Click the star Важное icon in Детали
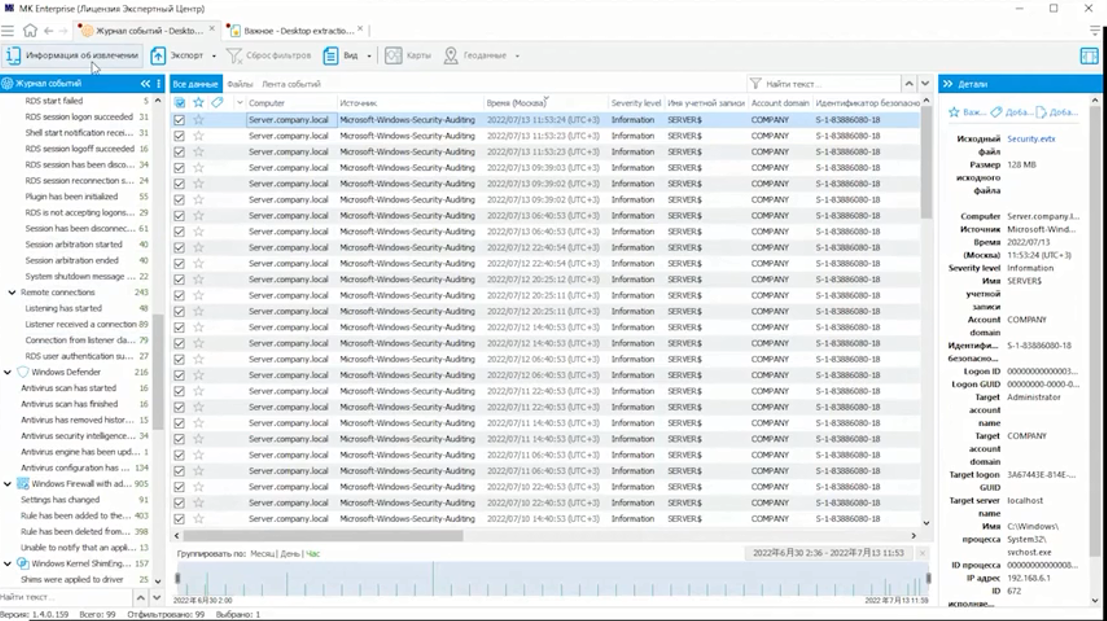 (954, 112)
